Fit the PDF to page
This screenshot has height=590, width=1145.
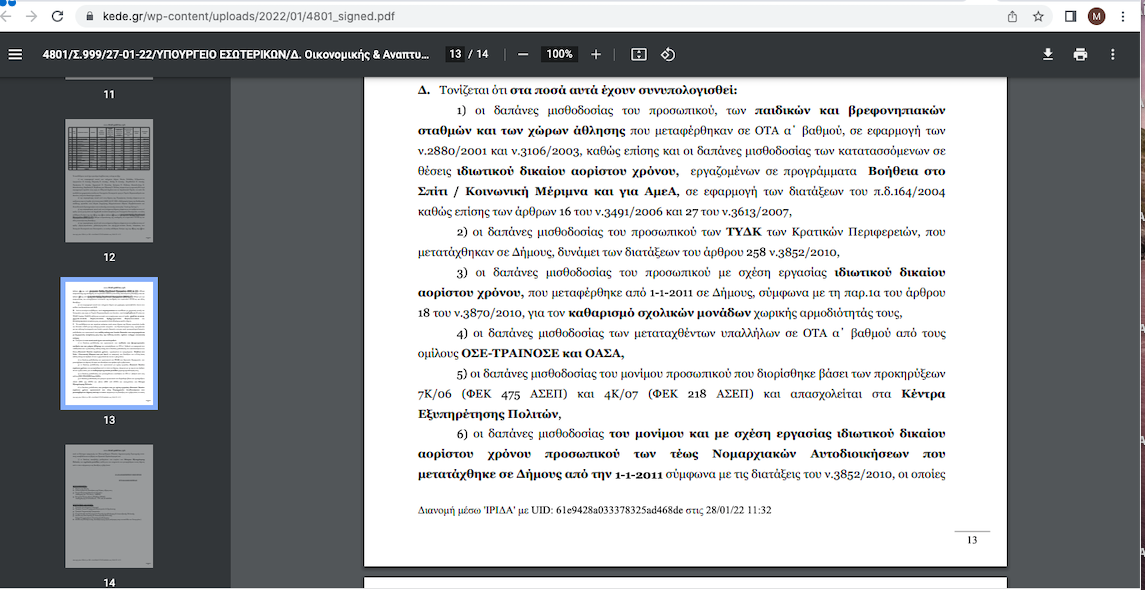coord(639,54)
